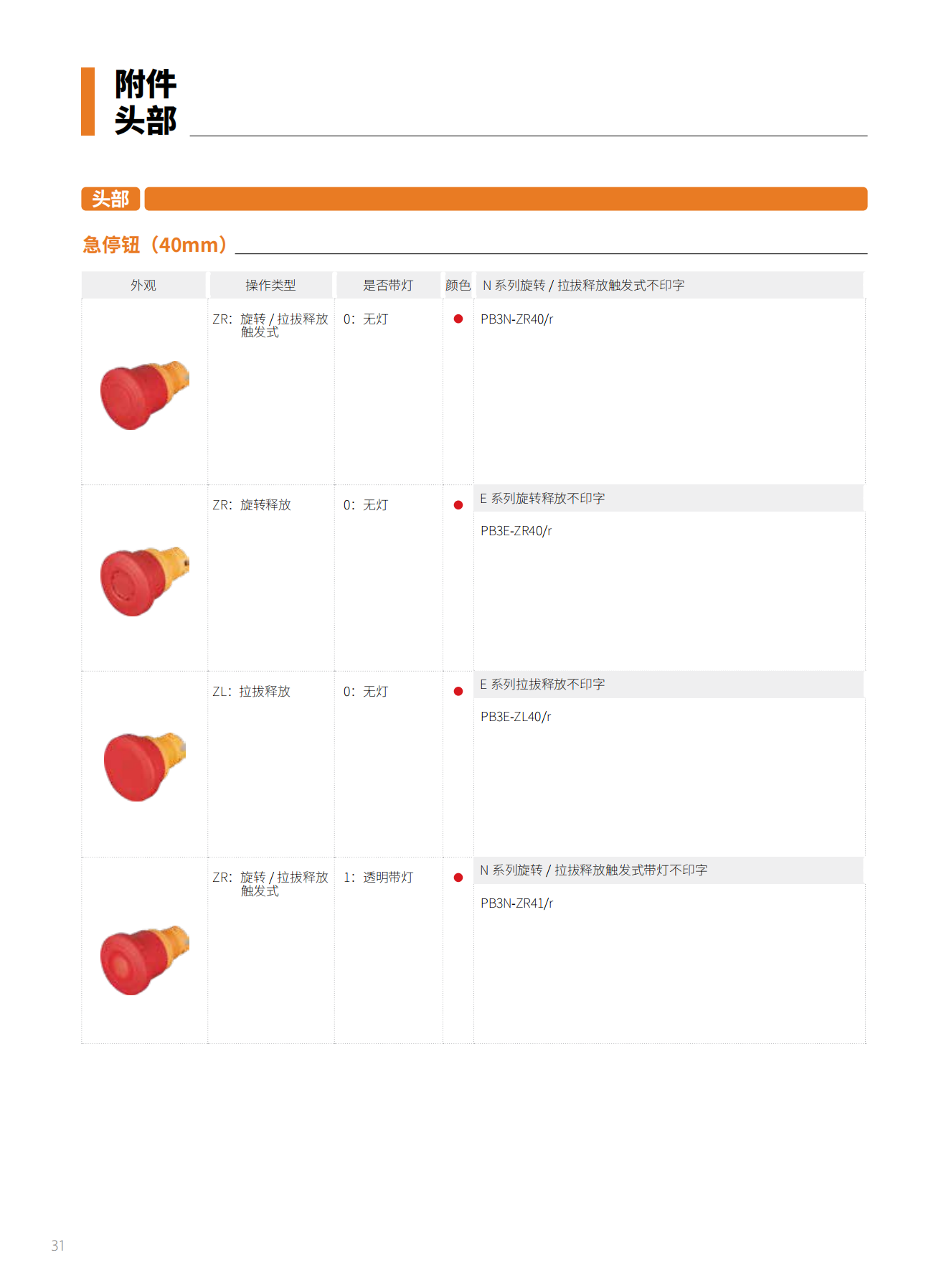949x1288 pixels.
Task: Click the E 系列拉拔释放不印字 subheader
Action: click(x=542, y=685)
